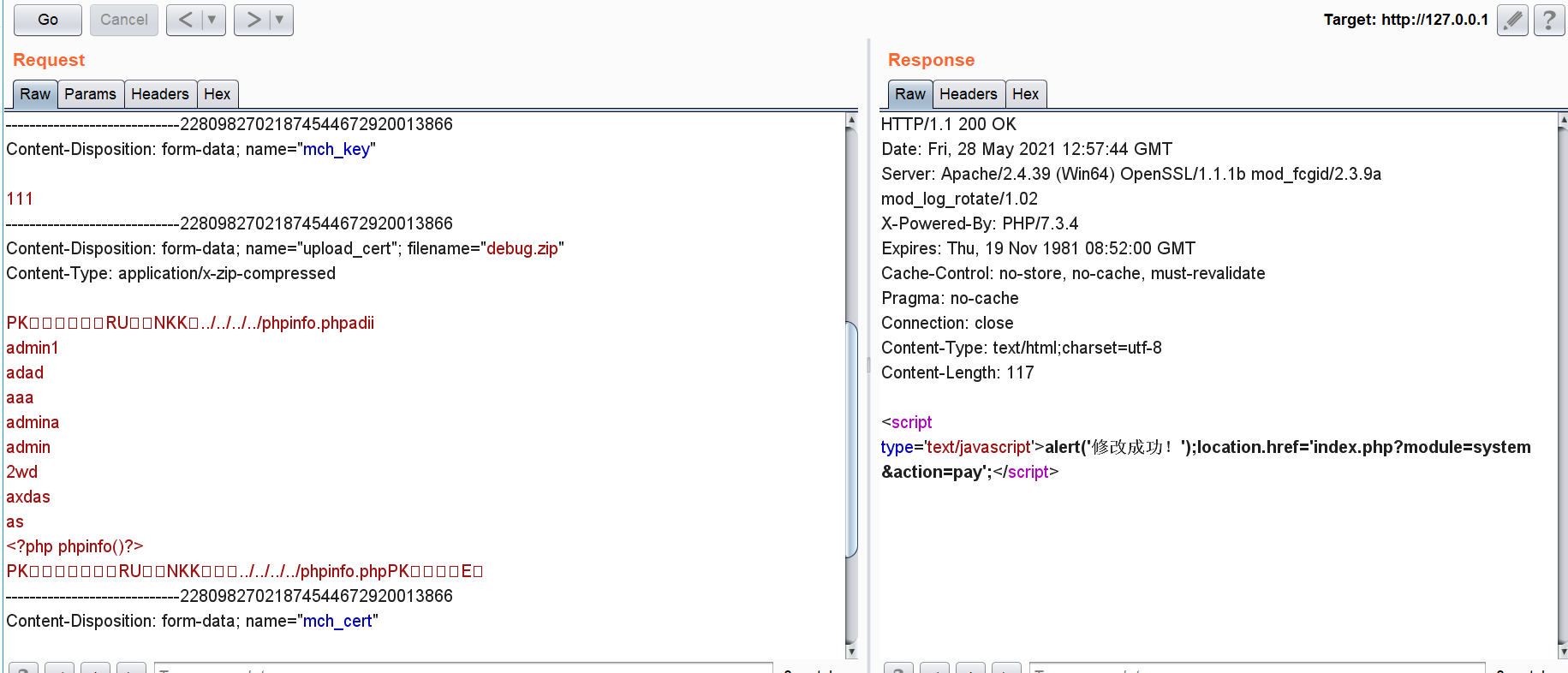This screenshot has height=673, width=1568.
Task: Select the Request Raw tab
Action: (35, 94)
